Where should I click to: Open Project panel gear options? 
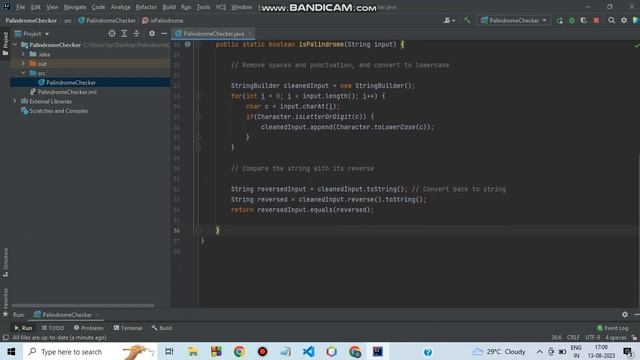coord(152,33)
